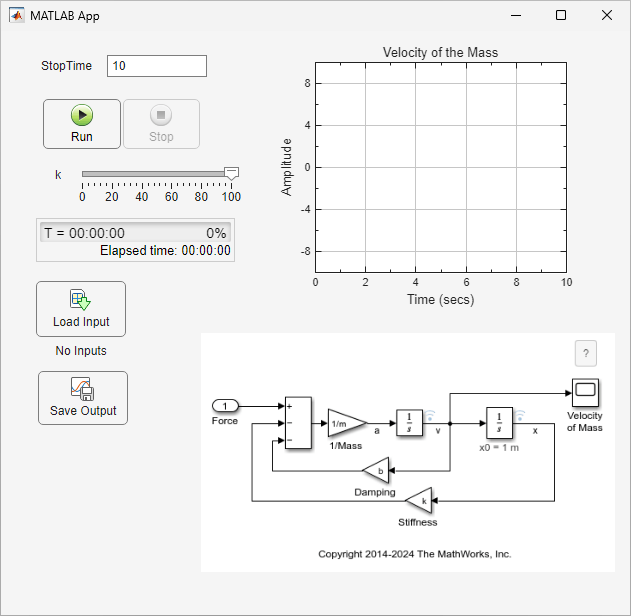Open help with the question mark button
This screenshot has height=616, width=631.
click(x=586, y=353)
